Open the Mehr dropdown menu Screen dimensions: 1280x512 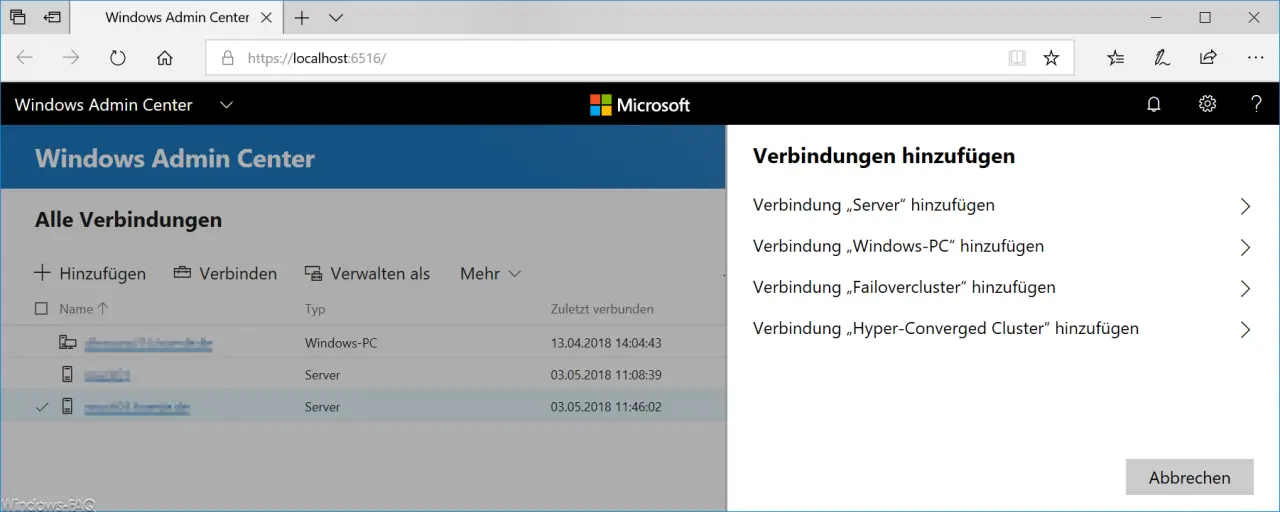tap(490, 273)
